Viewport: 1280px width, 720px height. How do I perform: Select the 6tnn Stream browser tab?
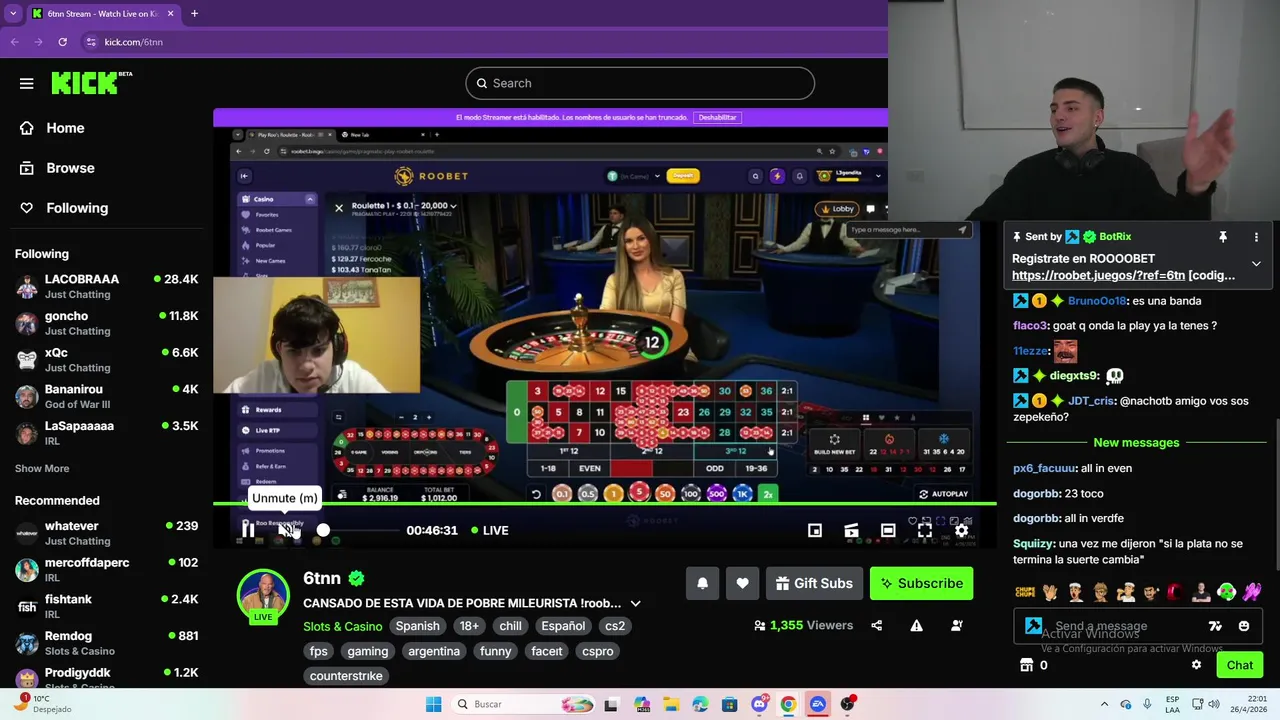(102, 14)
